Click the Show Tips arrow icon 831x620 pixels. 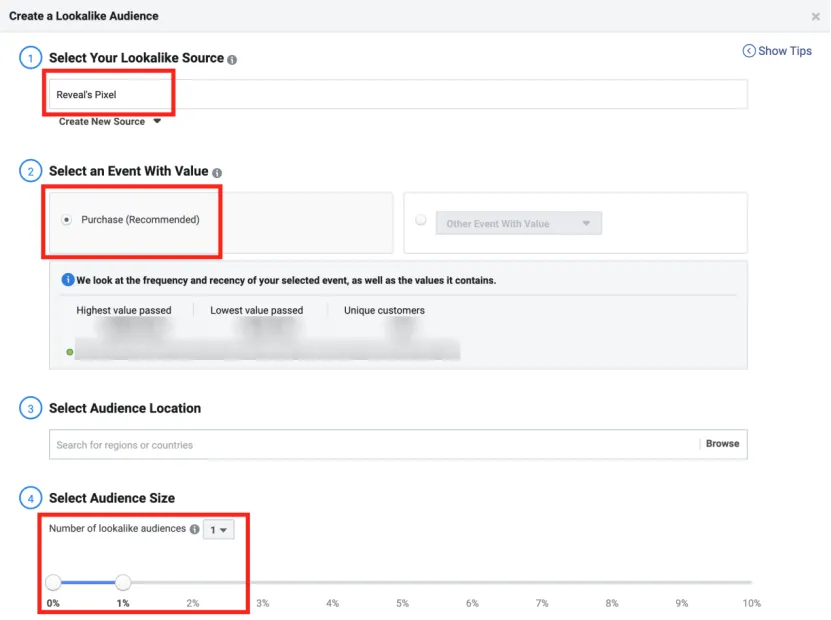tap(749, 51)
